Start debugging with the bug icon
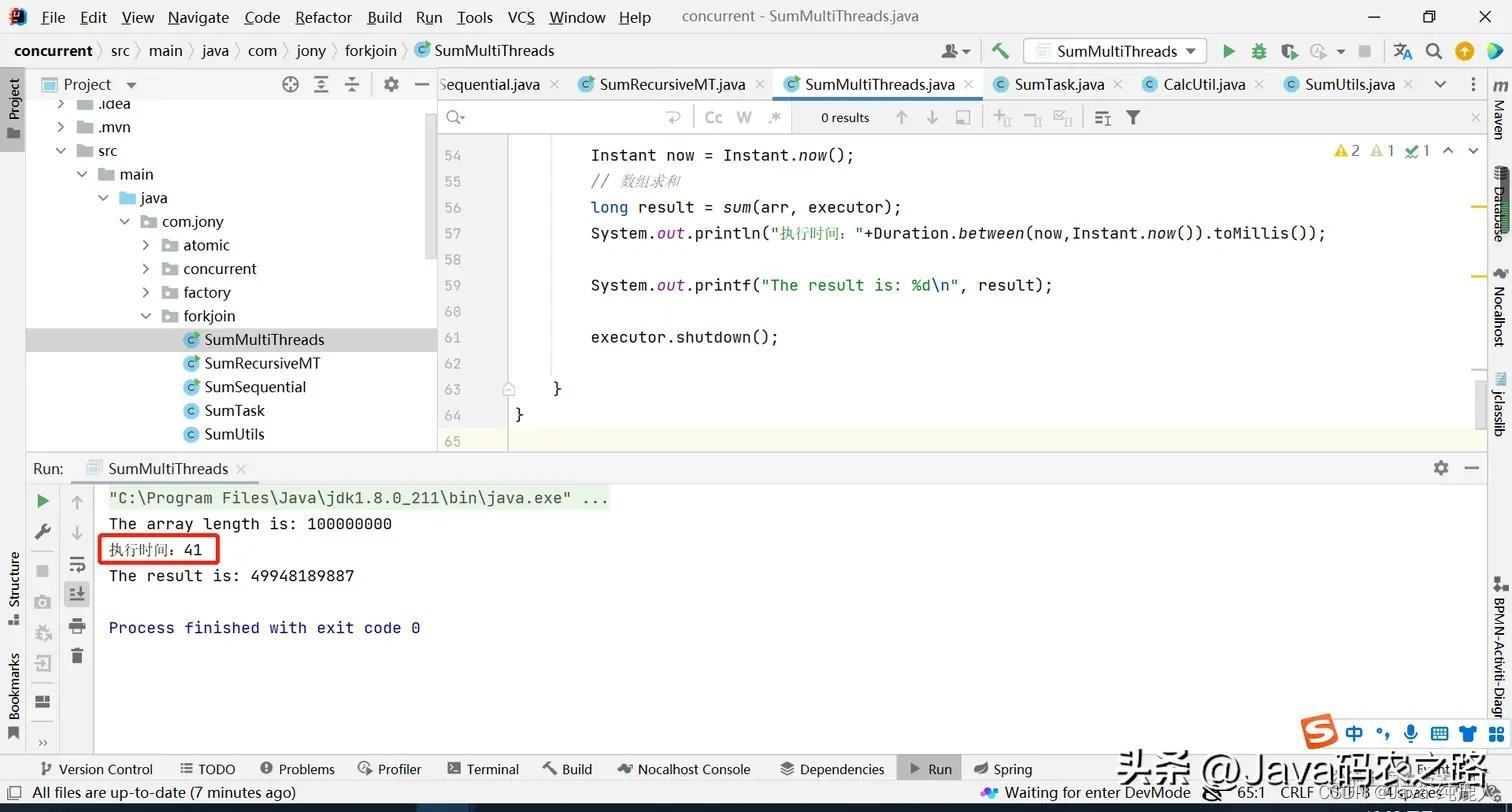The width and height of the screenshot is (1512, 812). click(1259, 51)
